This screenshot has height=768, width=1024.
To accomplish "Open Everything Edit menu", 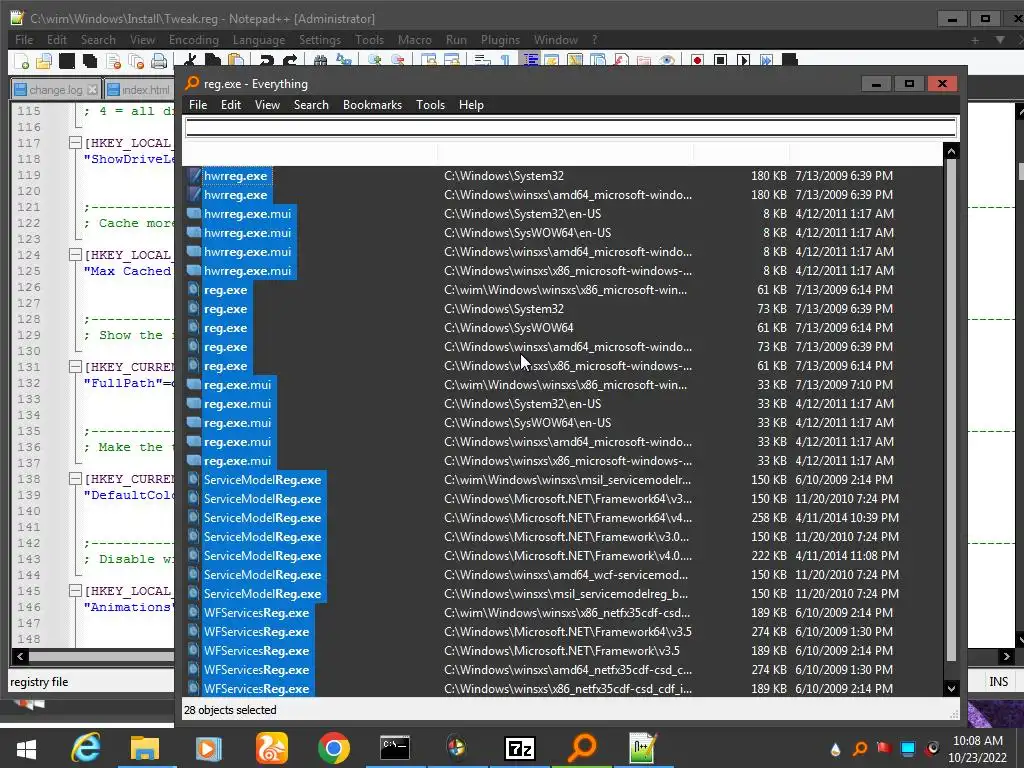I will (x=231, y=105).
